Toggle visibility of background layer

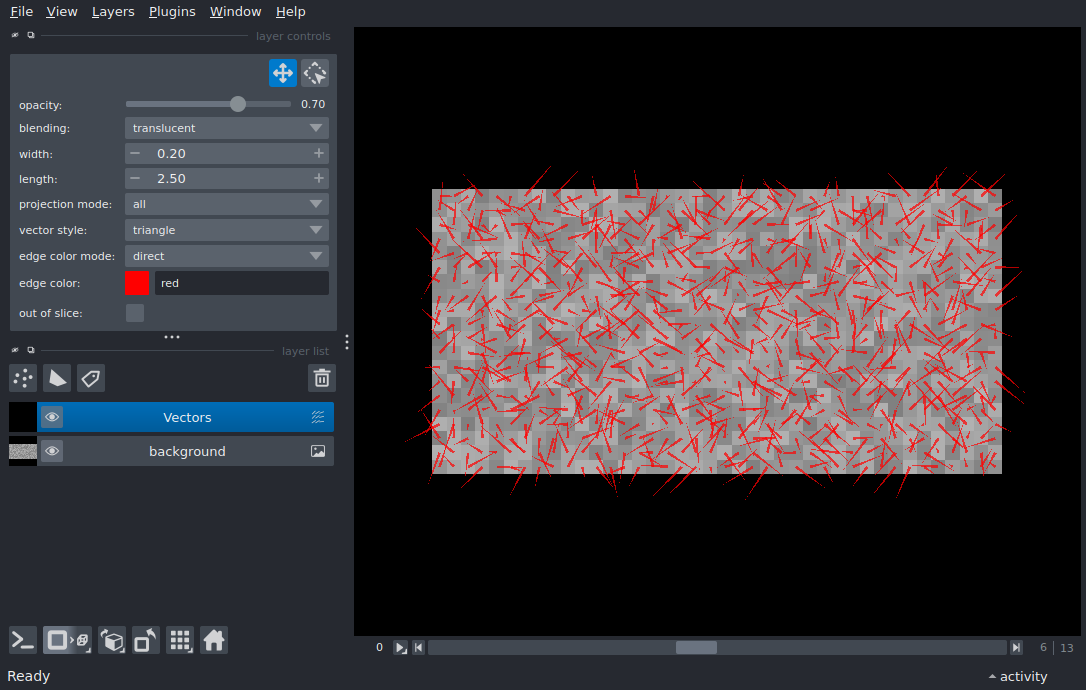[52, 451]
